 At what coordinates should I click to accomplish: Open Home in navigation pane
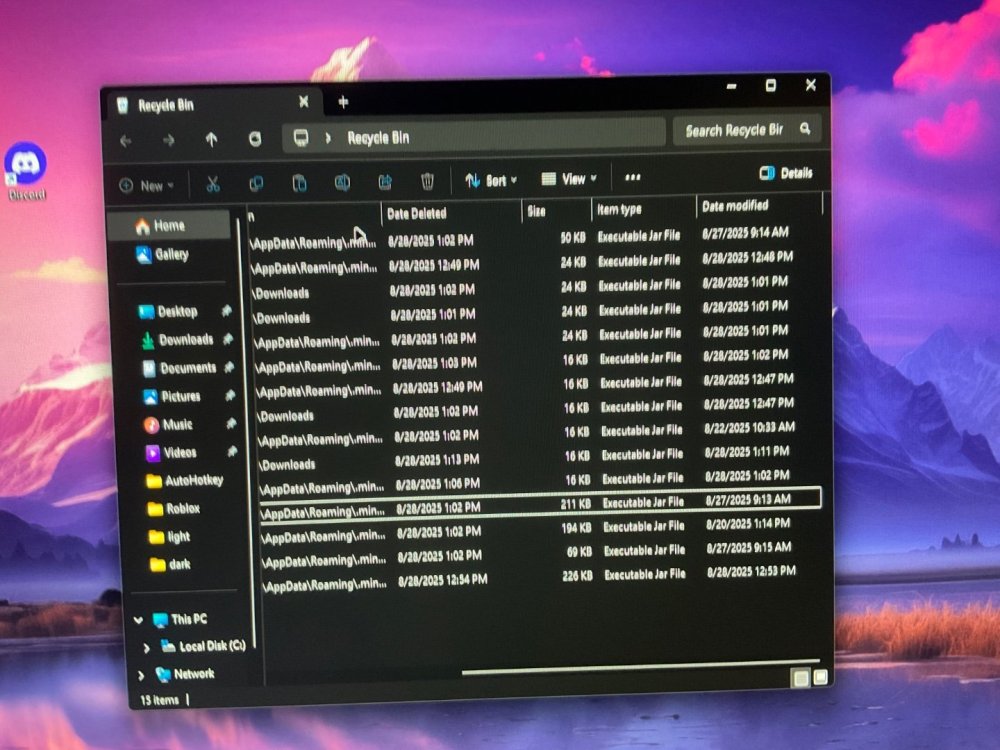click(168, 225)
